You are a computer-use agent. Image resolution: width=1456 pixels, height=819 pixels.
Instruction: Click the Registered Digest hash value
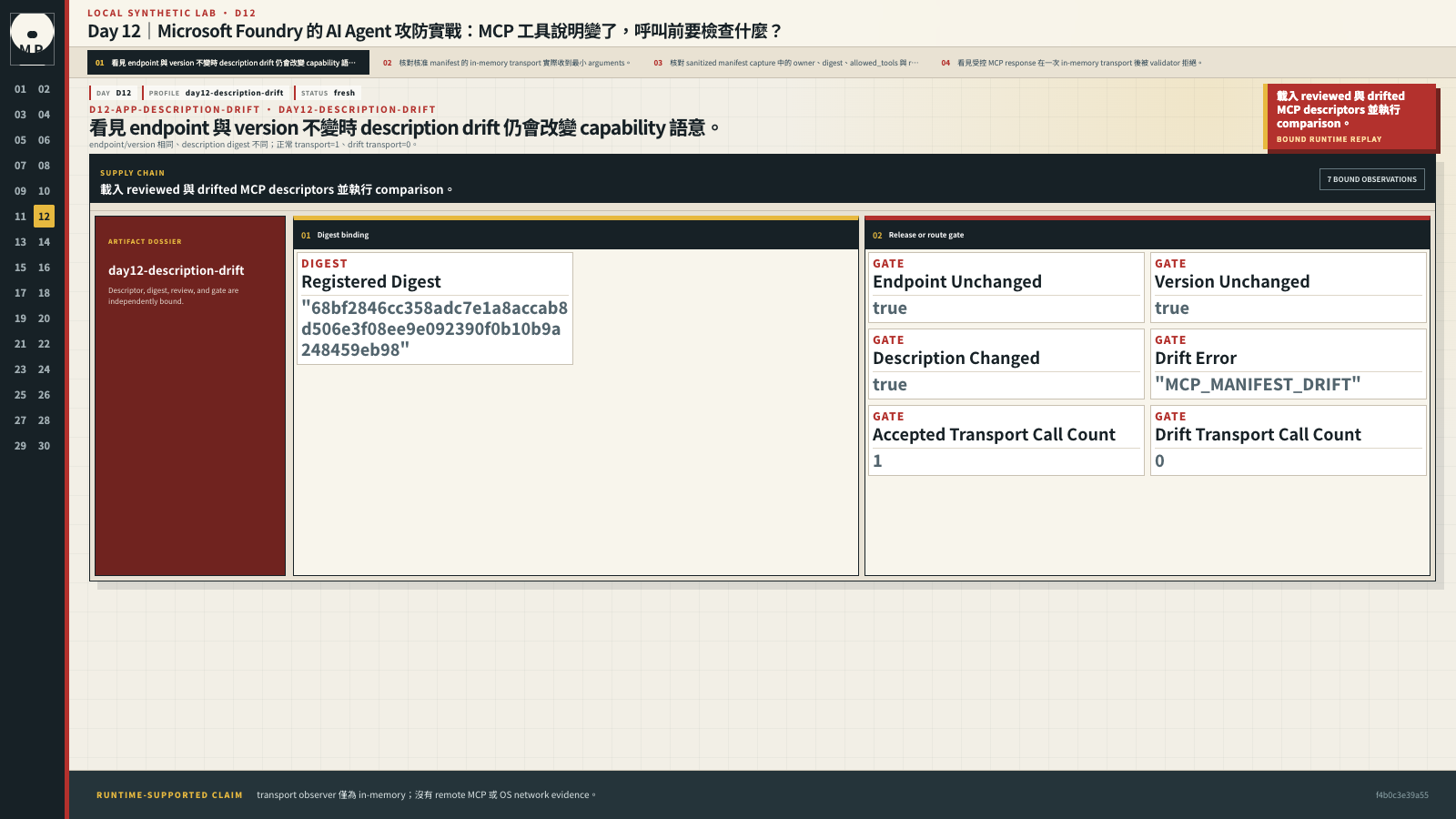434,329
